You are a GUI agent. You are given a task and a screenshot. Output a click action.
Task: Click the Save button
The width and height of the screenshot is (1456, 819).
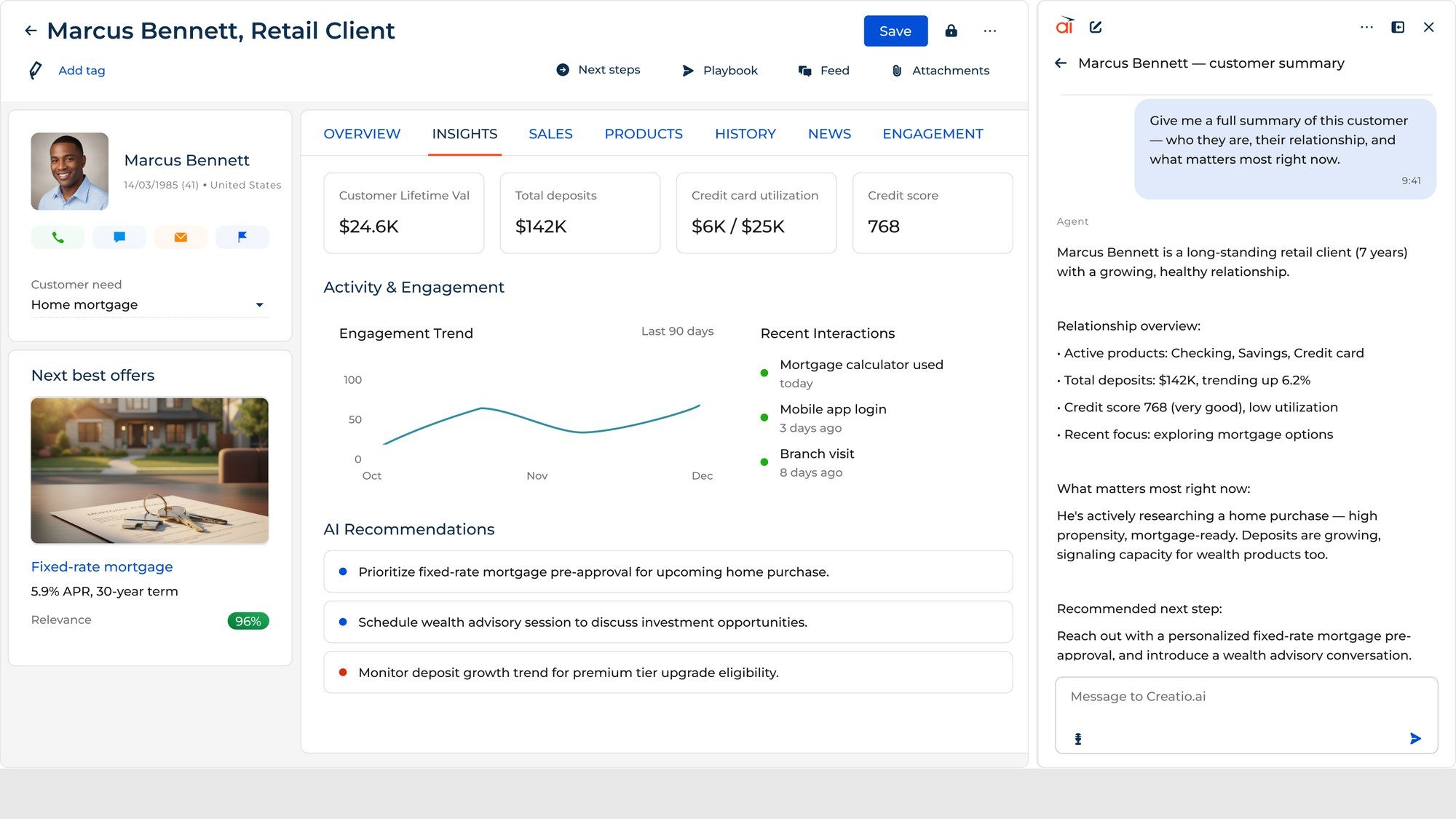(x=895, y=31)
